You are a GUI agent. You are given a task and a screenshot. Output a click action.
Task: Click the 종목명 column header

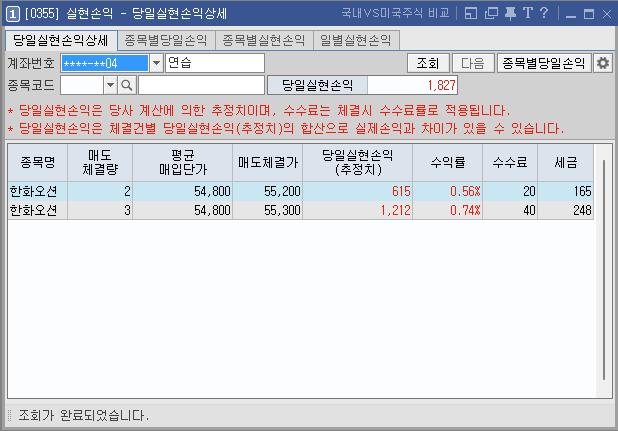coord(38,162)
